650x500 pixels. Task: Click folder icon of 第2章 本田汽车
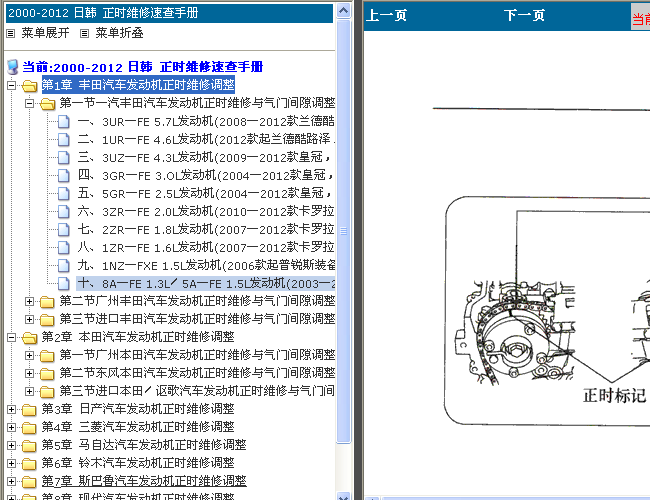click(x=29, y=338)
